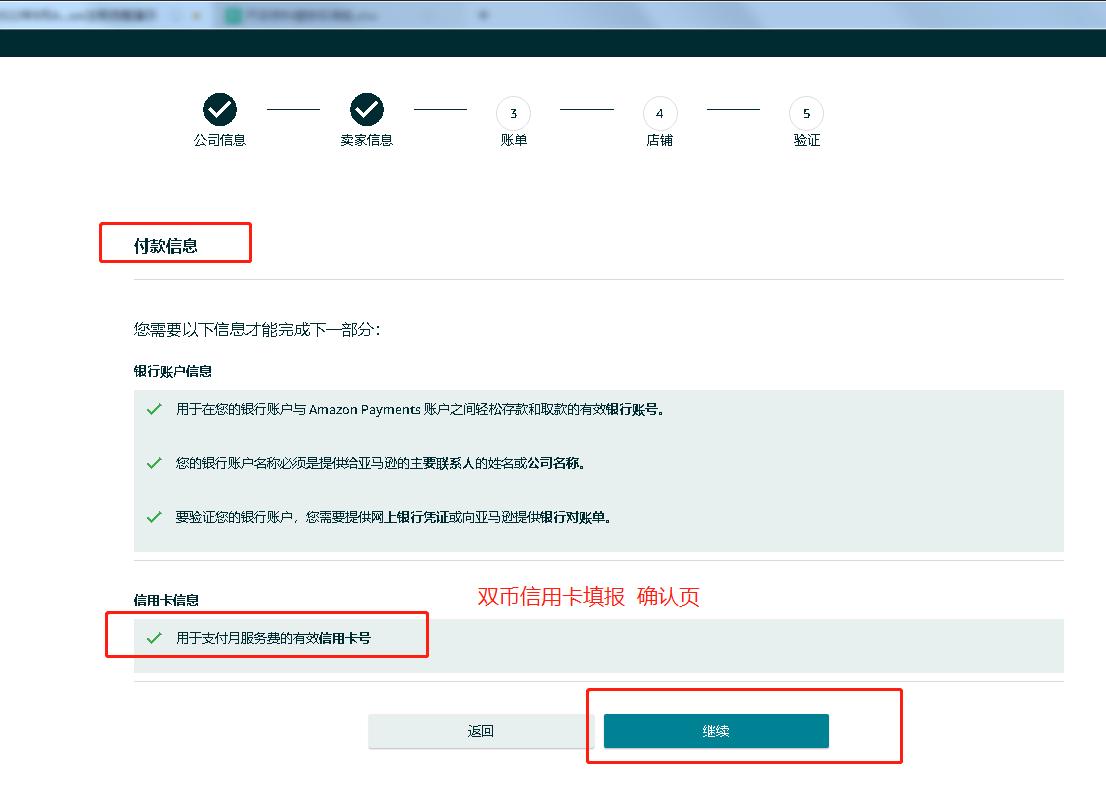Select step 4 店铺 circle indicator
This screenshot has height=794, width=1106.
660,113
